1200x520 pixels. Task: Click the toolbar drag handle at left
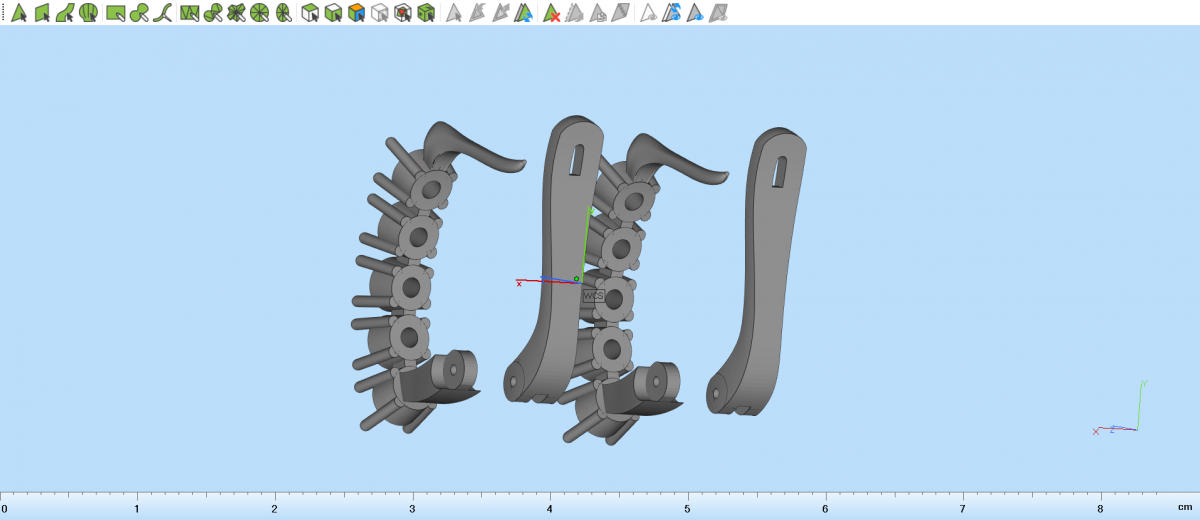(x=3, y=13)
